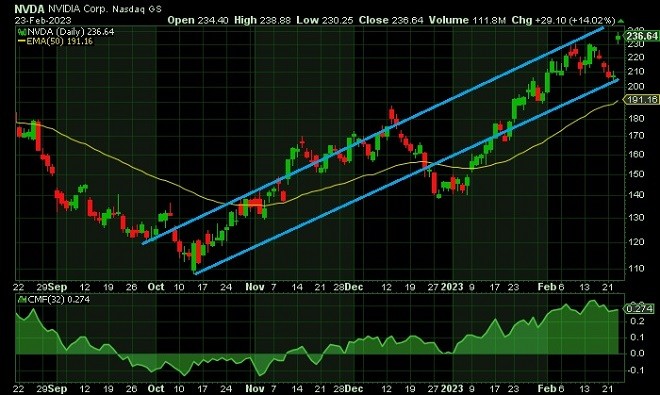Click 2023 on the CMF panel date axis

click(x=452, y=388)
